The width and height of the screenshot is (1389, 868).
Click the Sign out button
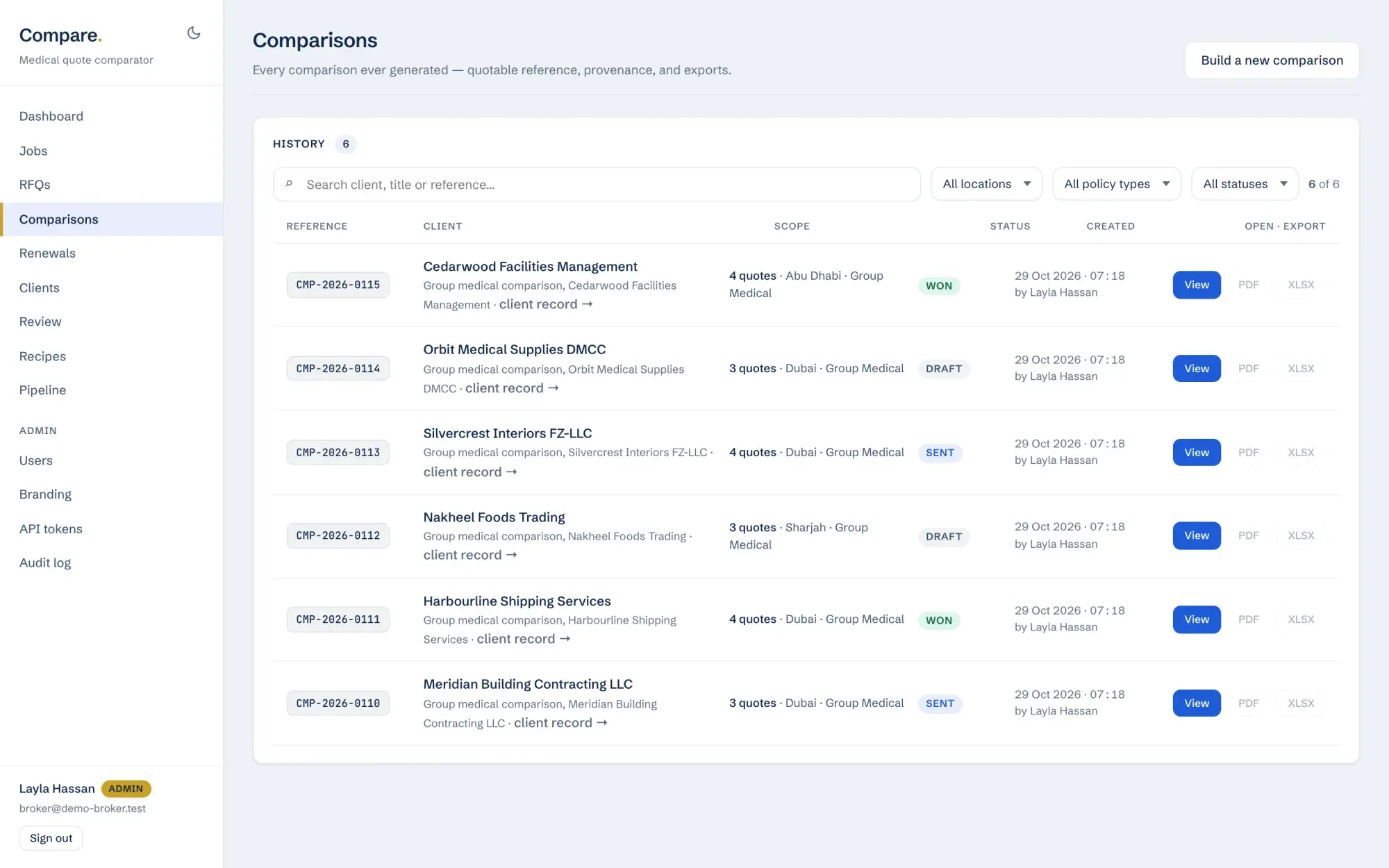[x=51, y=838]
